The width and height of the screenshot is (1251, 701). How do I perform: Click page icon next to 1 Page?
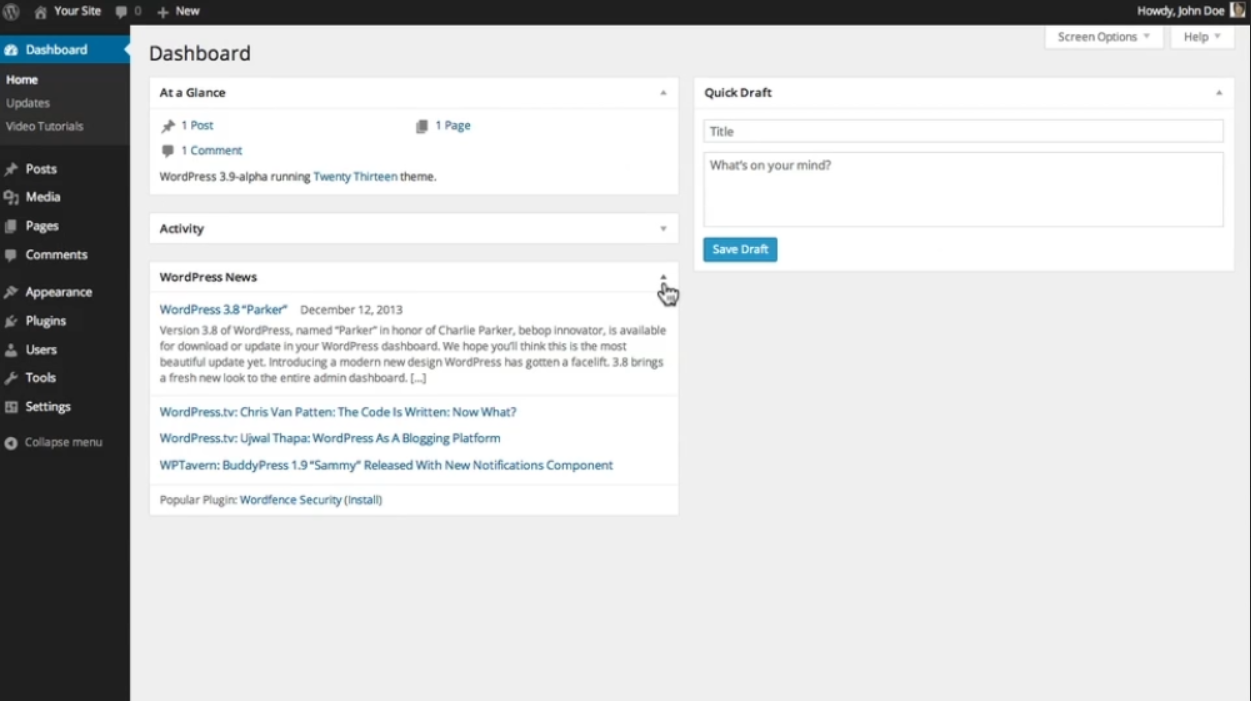(x=422, y=126)
